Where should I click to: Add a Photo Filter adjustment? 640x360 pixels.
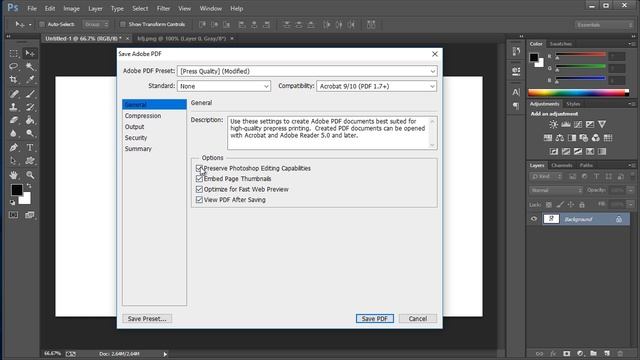(584, 138)
